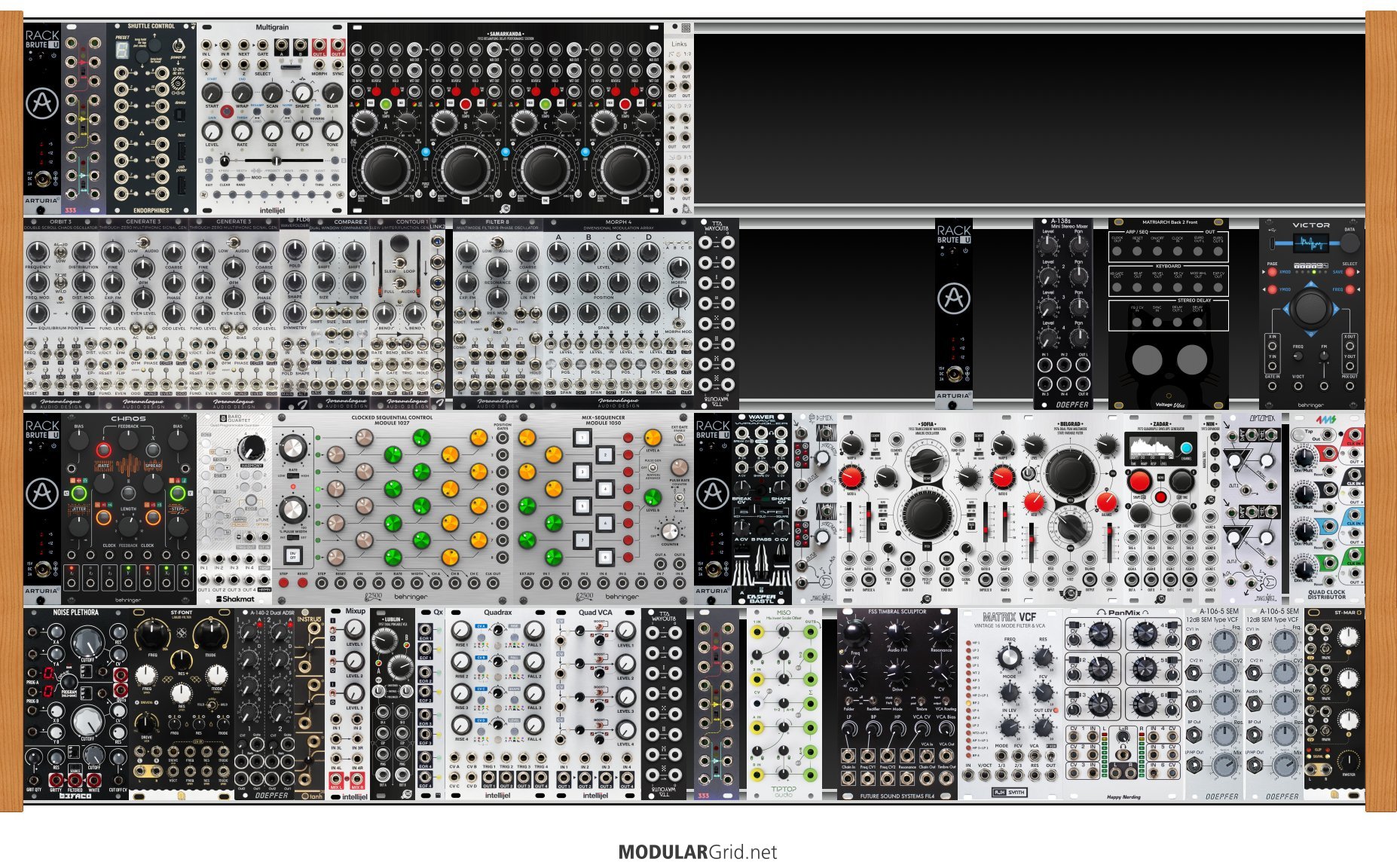
Task: Click the RATE knob on Module 1027
Action: [293, 449]
